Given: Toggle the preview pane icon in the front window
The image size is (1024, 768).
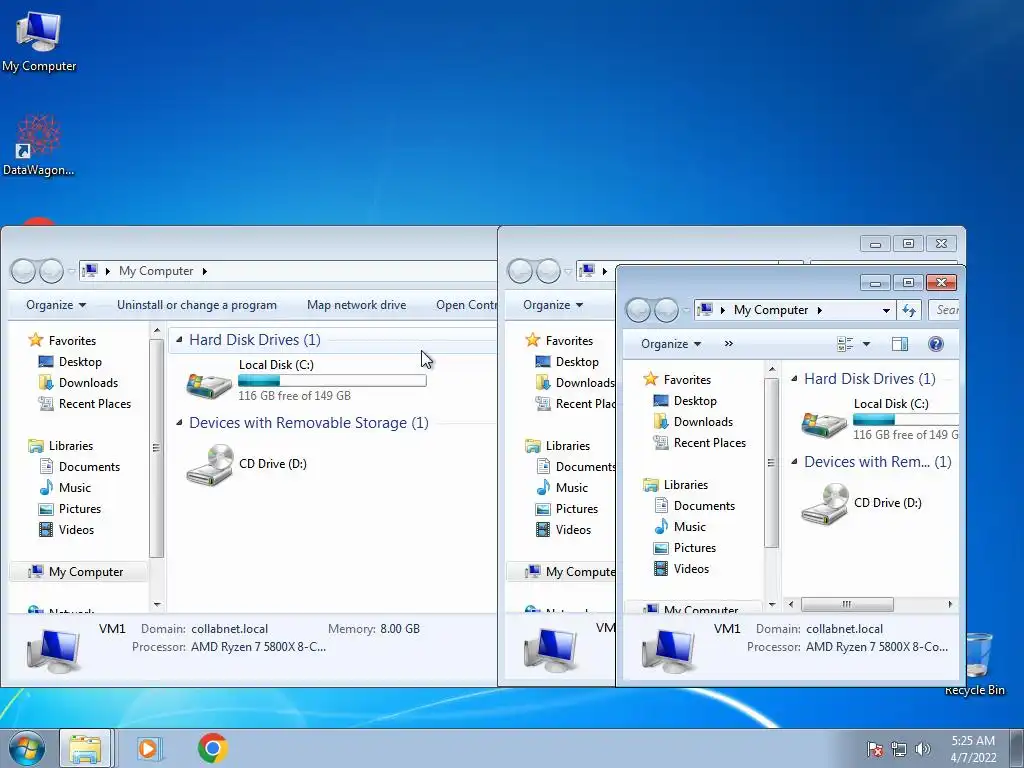Looking at the screenshot, I should [x=900, y=344].
